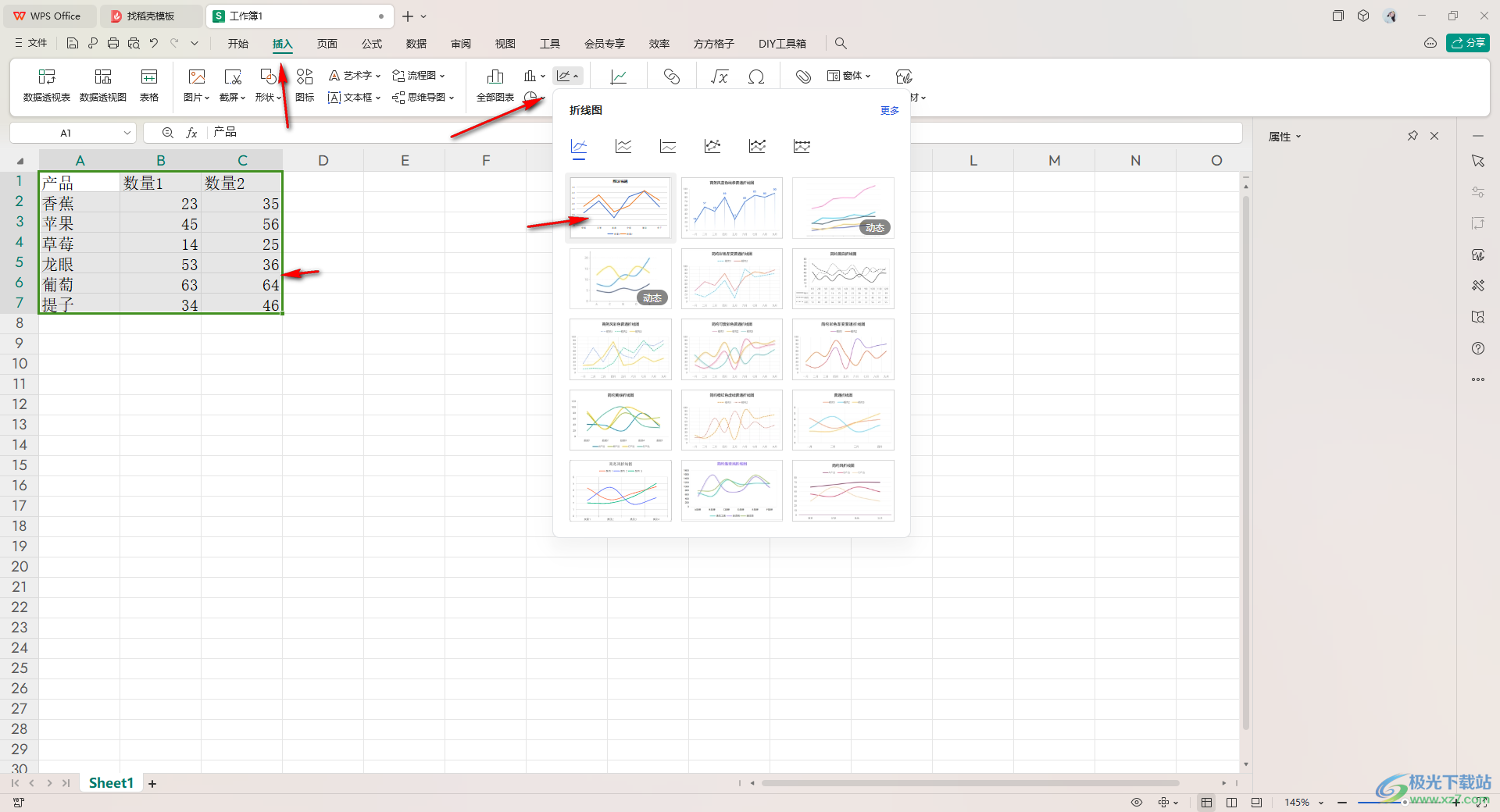1500x812 pixels.
Task: Open the 文件 File menu
Action: 31,44
